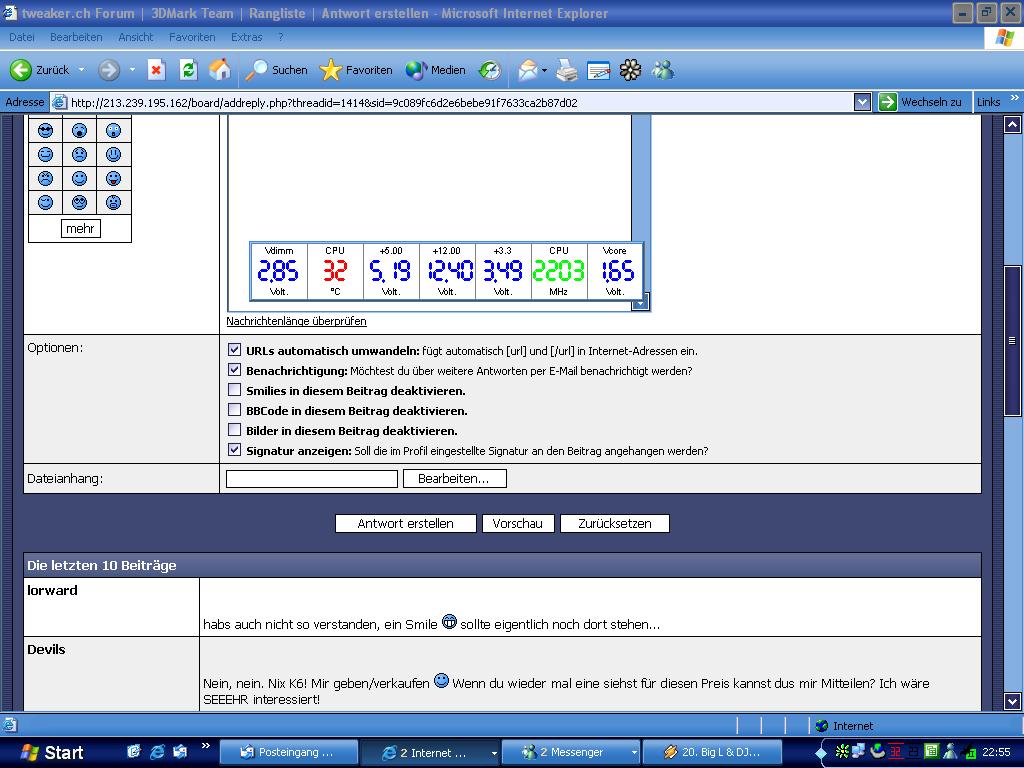1024x768 pixels.
Task: Open Favoriten star in toolbar
Action: tap(356, 70)
